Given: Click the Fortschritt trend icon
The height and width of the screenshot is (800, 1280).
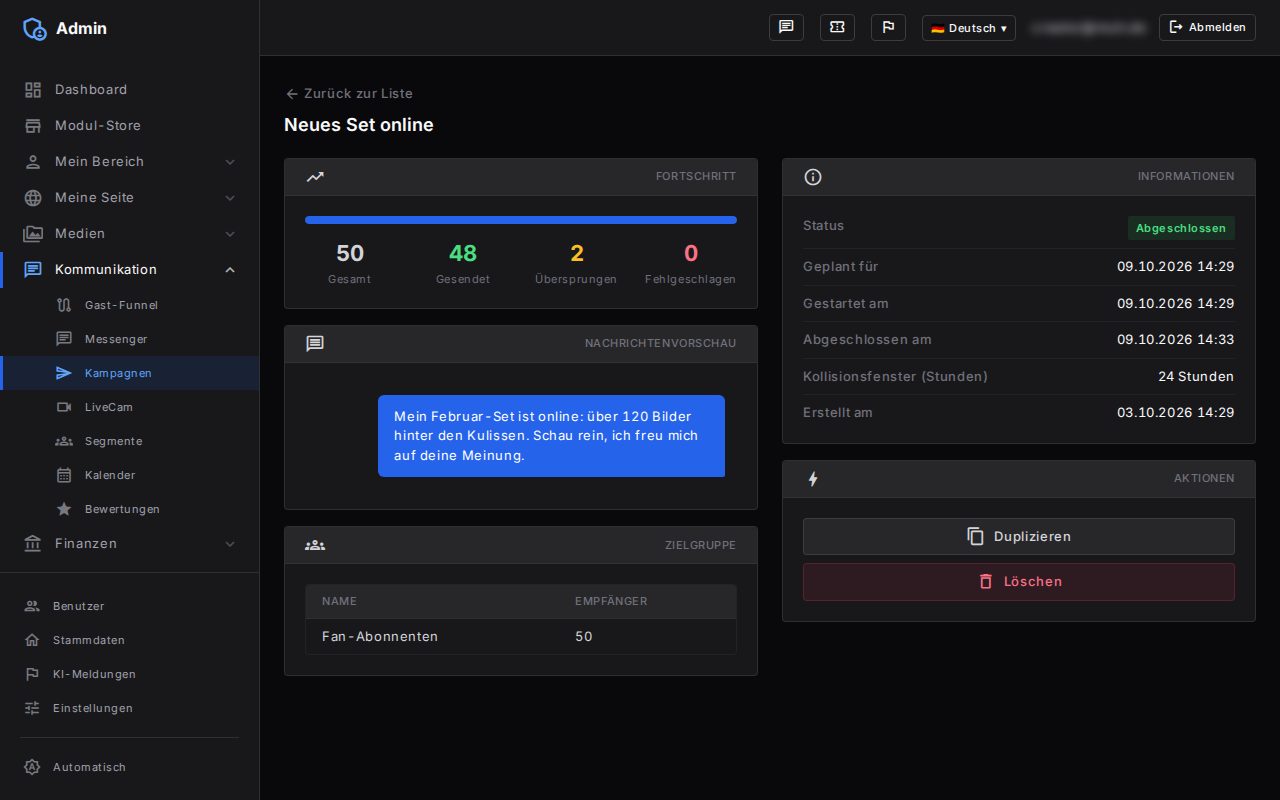Looking at the screenshot, I should click(x=315, y=177).
